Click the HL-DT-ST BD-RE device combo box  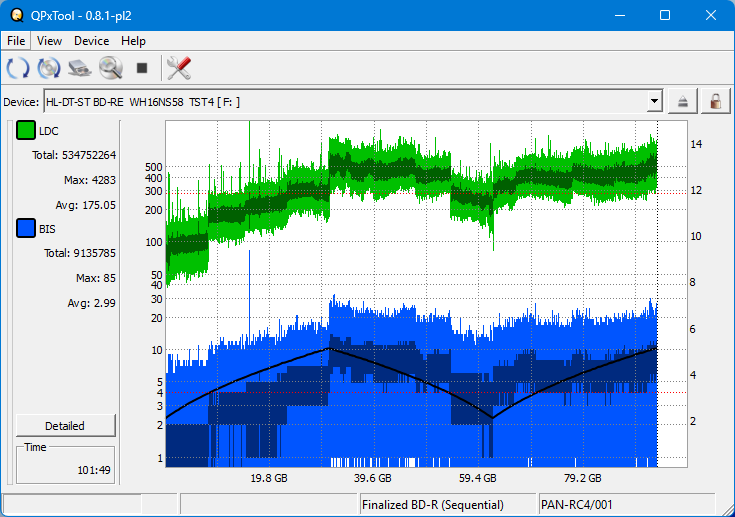[x=353, y=101]
